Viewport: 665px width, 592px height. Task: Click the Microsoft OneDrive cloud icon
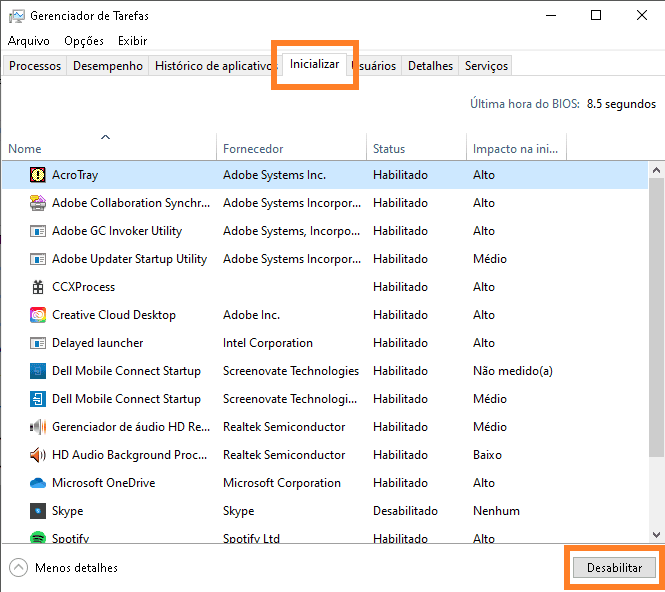pos(38,483)
